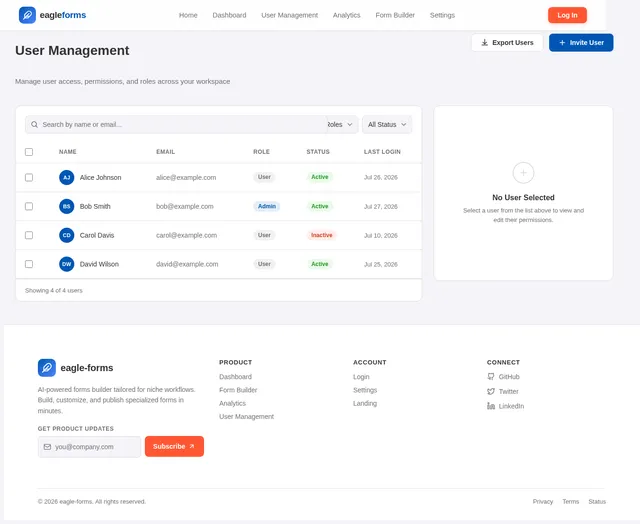The width and height of the screenshot is (640, 524).
Task: Open Dashboard from top navigation
Action: pos(229,15)
